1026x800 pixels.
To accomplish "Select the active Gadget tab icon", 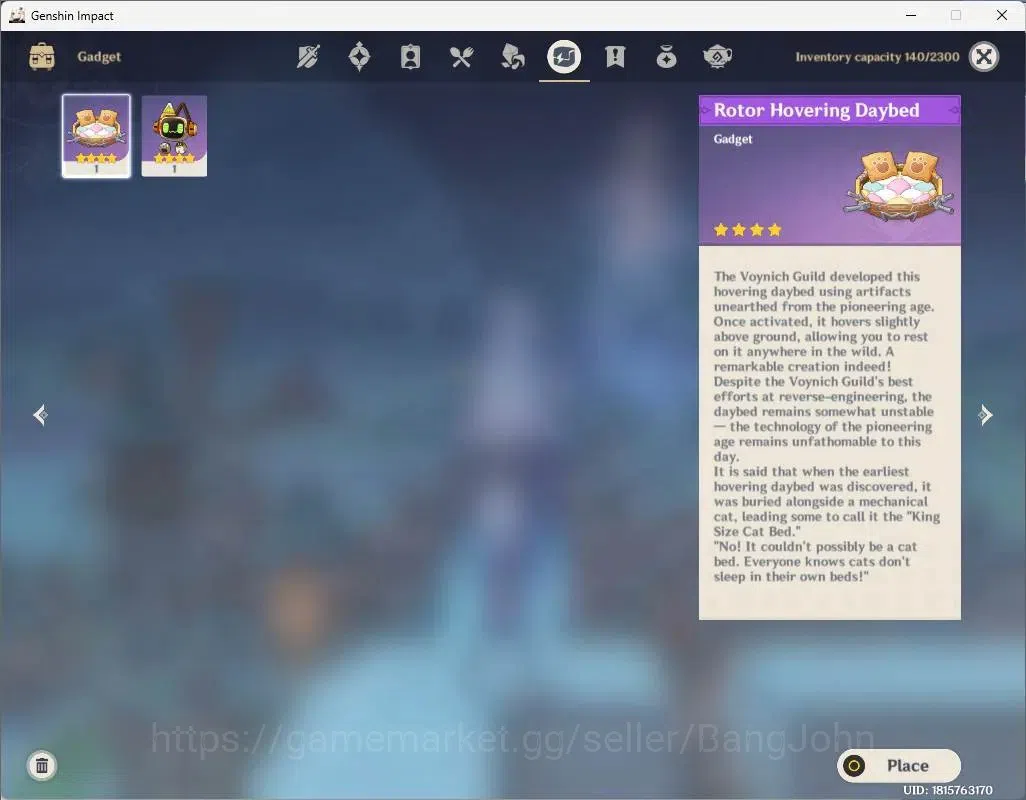I will pyautogui.click(x=564, y=57).
